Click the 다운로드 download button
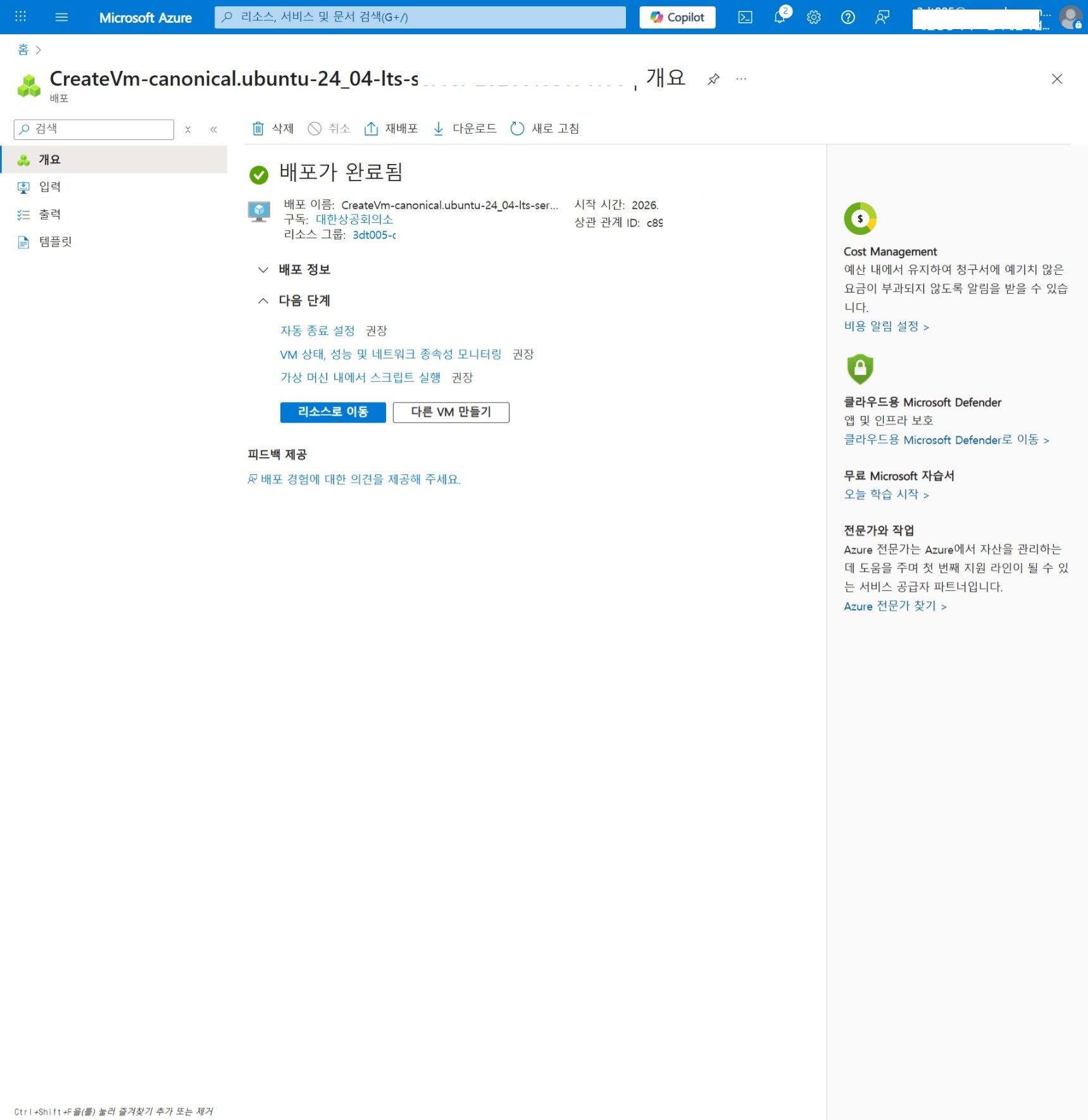The width and height of the screenshot is (1088, 1120). (465, 129)
